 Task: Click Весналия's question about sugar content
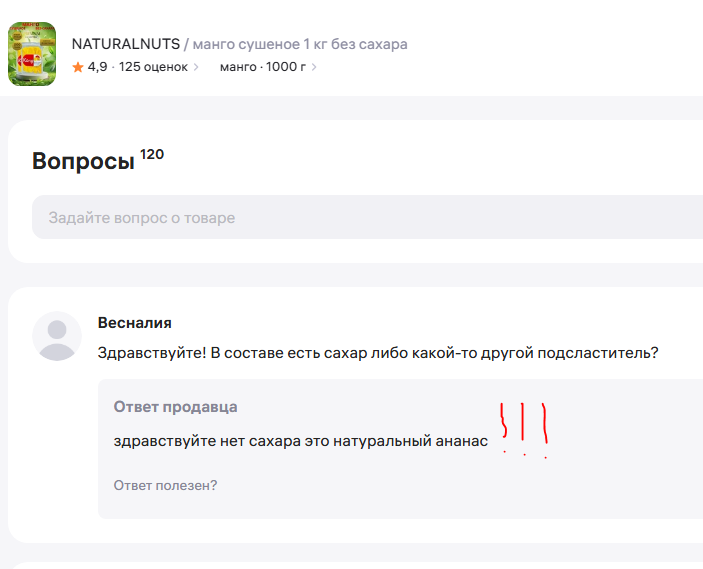(378, 353)
